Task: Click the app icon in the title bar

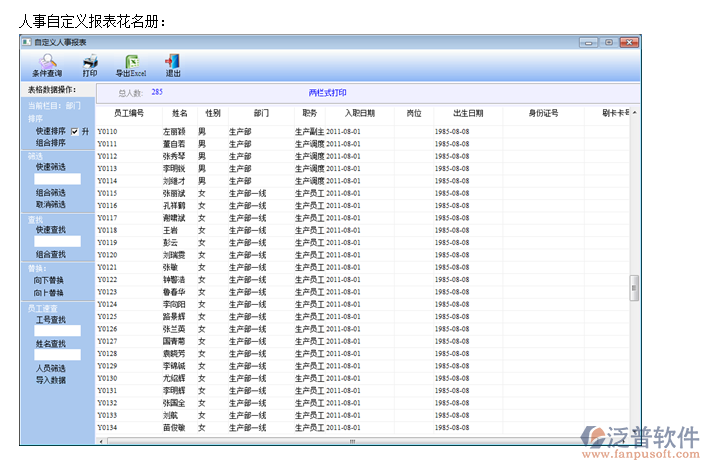Action: (x=27, y=43)
